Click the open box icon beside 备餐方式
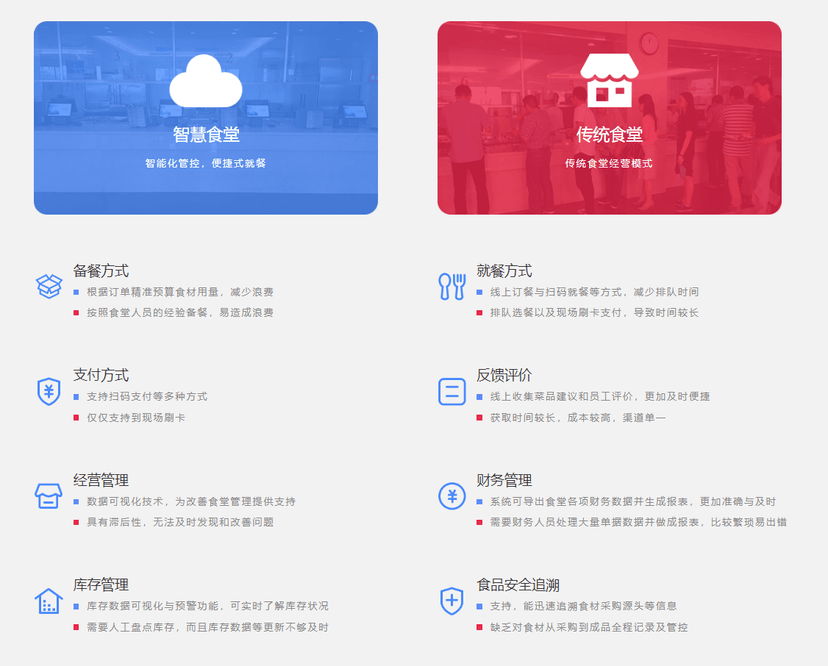The width and height of the screenshot is (828, 666). [x=49, y=286]
